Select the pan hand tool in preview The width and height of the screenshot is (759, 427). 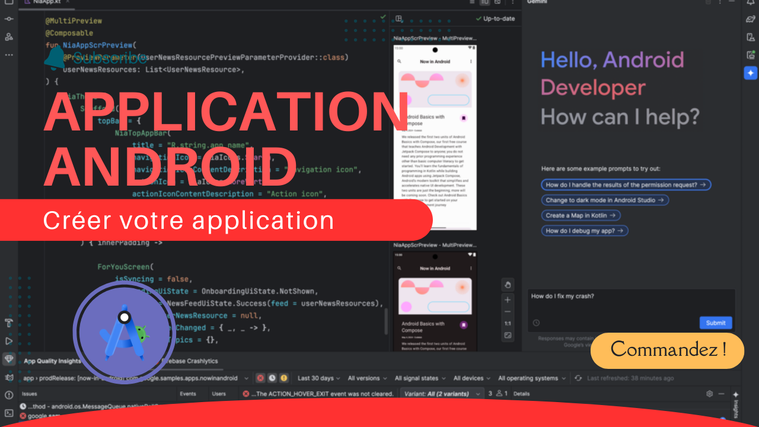pos(508,285)
